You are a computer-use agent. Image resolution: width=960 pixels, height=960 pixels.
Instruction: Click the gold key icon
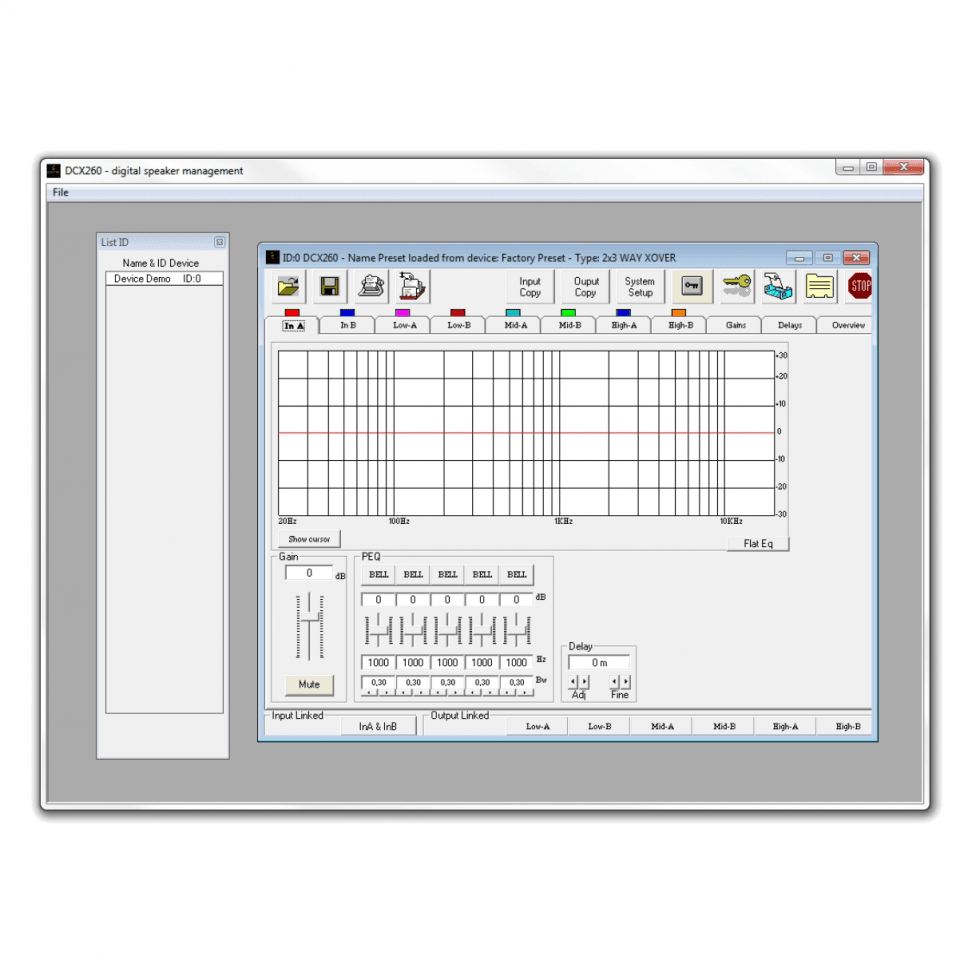coord(737,286)
